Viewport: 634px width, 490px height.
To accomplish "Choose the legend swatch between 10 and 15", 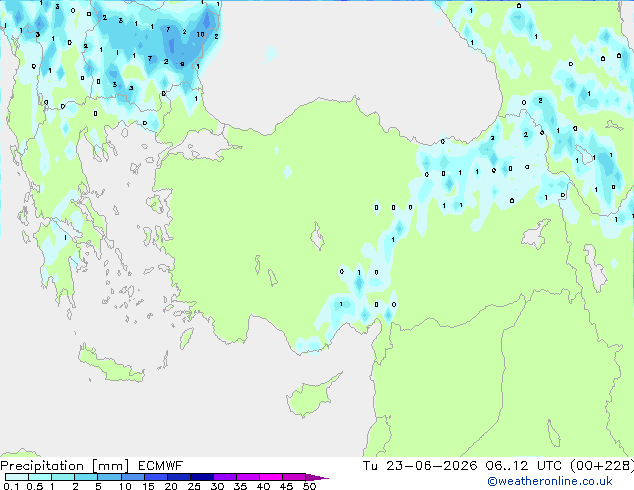I will tap(133, 477).
